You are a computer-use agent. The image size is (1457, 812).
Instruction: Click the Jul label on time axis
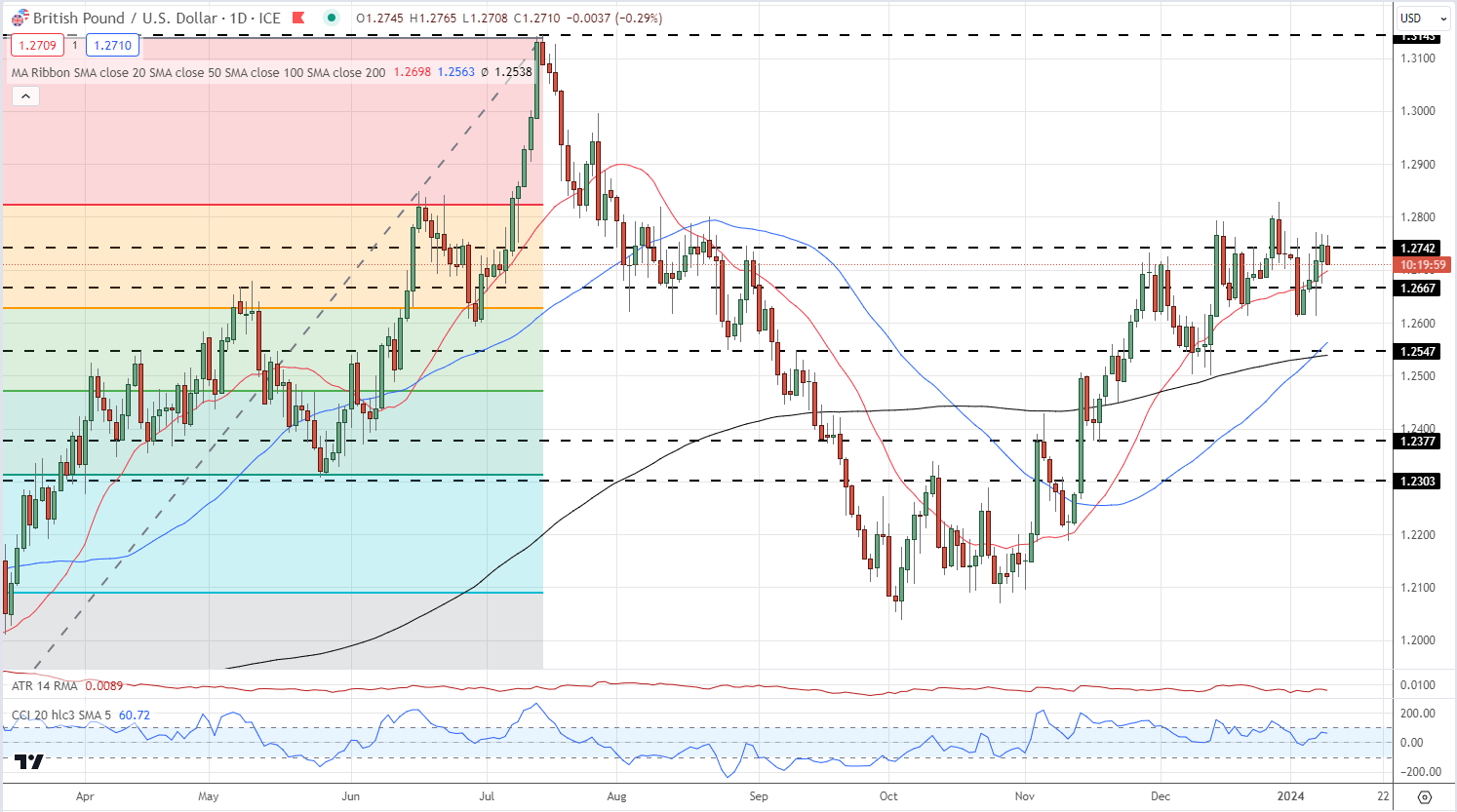click(x=487, y=796)
